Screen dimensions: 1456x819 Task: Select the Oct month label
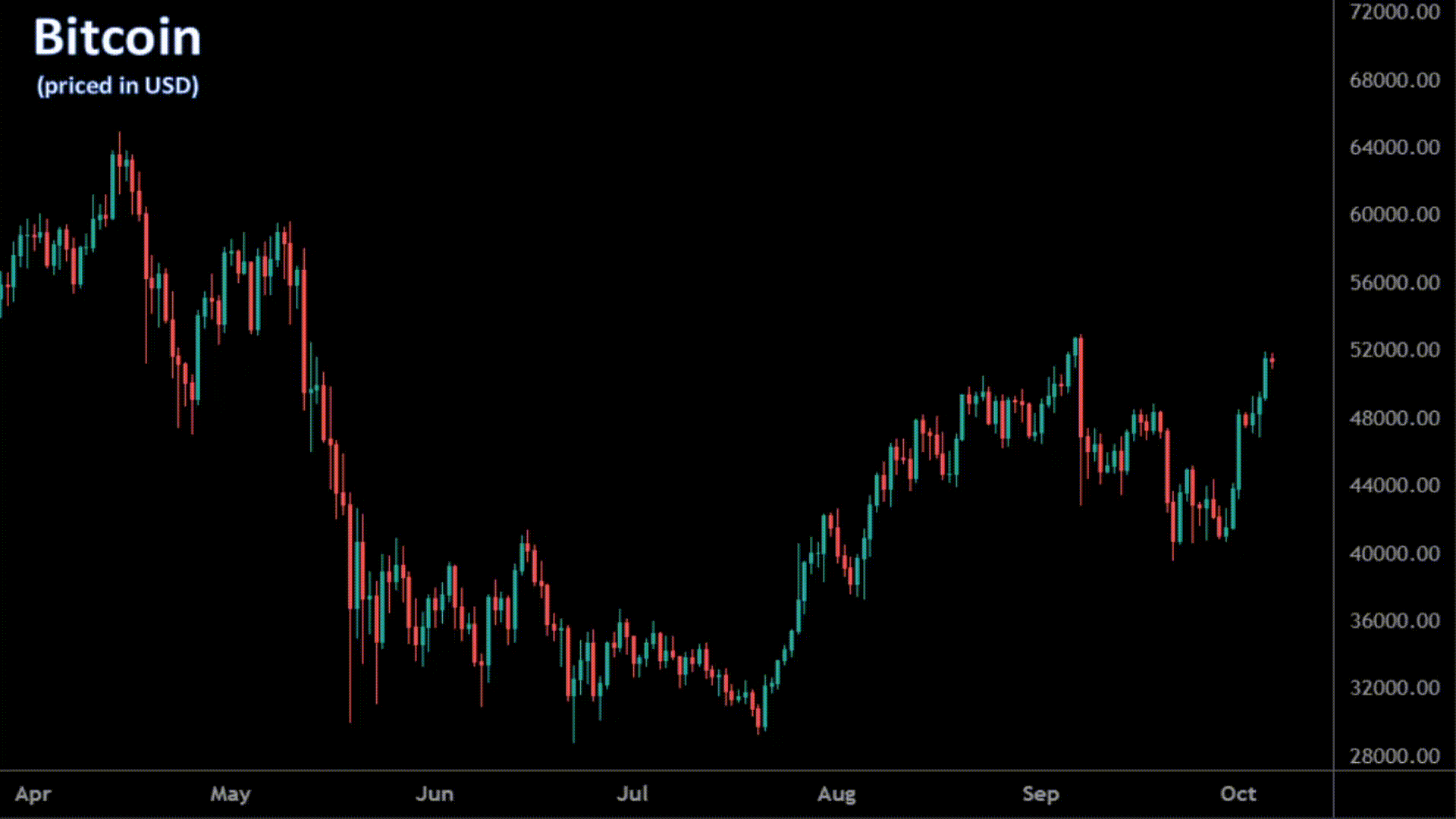(1238, 794)
